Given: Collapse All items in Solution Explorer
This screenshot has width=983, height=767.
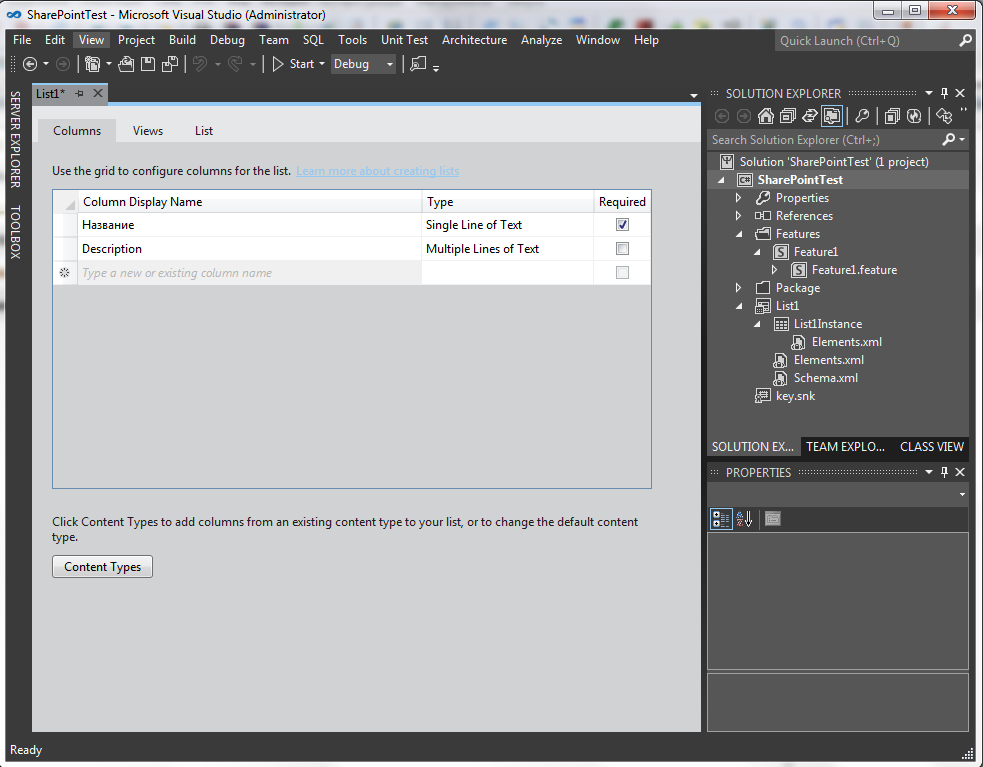Looking at the screenshot, I should [x=788, y=115].
